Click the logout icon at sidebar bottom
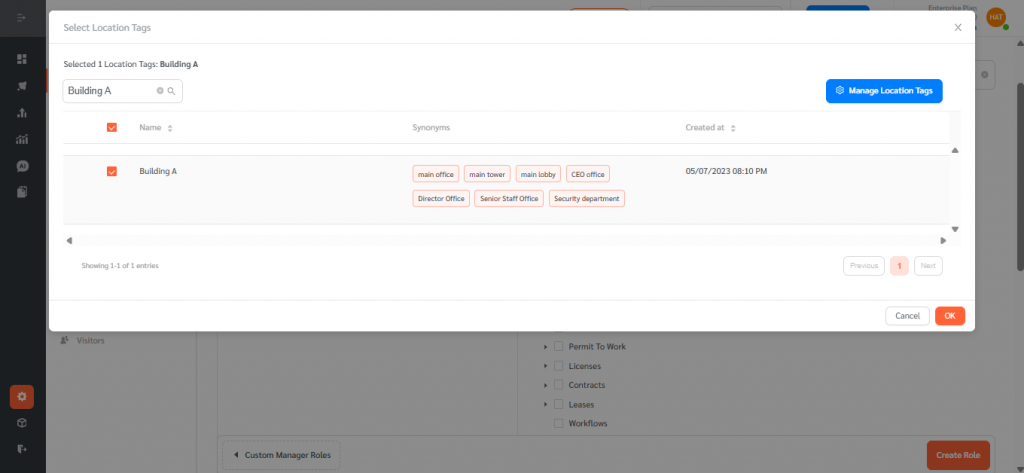Viewport: 1024px width, 473px height. 22,449
